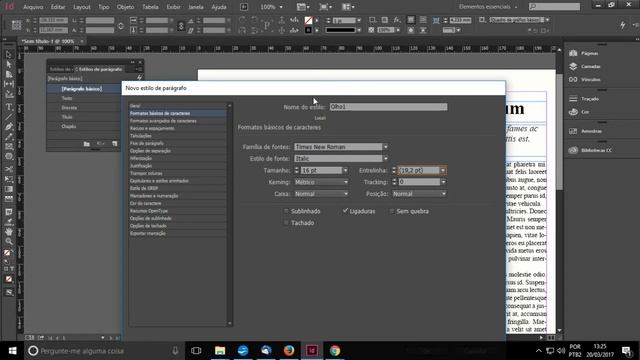Open the Layout menu

(82, 7)
